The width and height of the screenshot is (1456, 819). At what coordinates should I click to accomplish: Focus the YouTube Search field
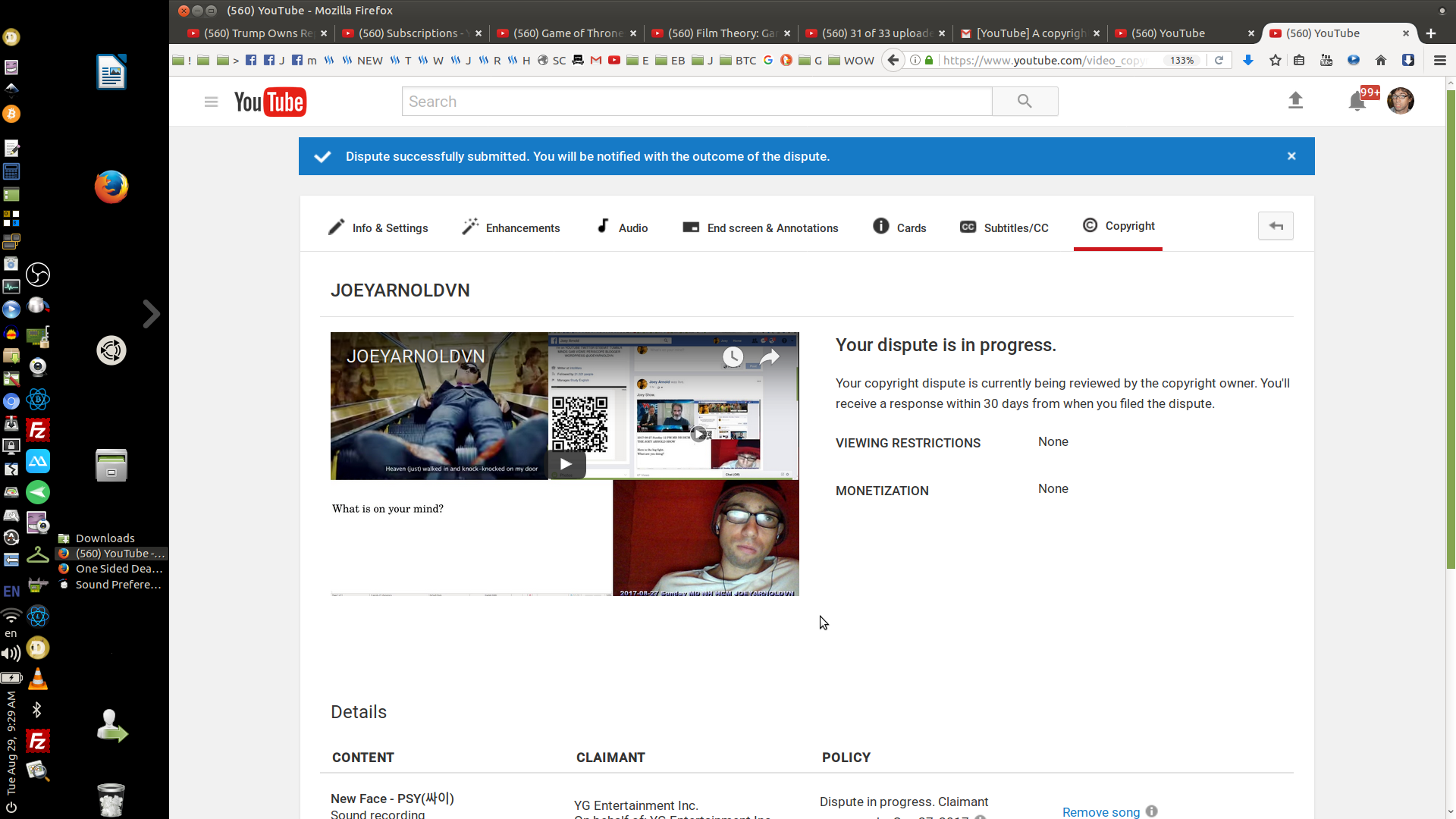(x=696, y=101)
